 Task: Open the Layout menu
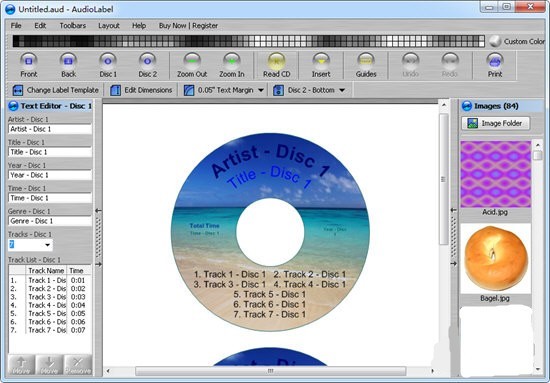point(109,26)
